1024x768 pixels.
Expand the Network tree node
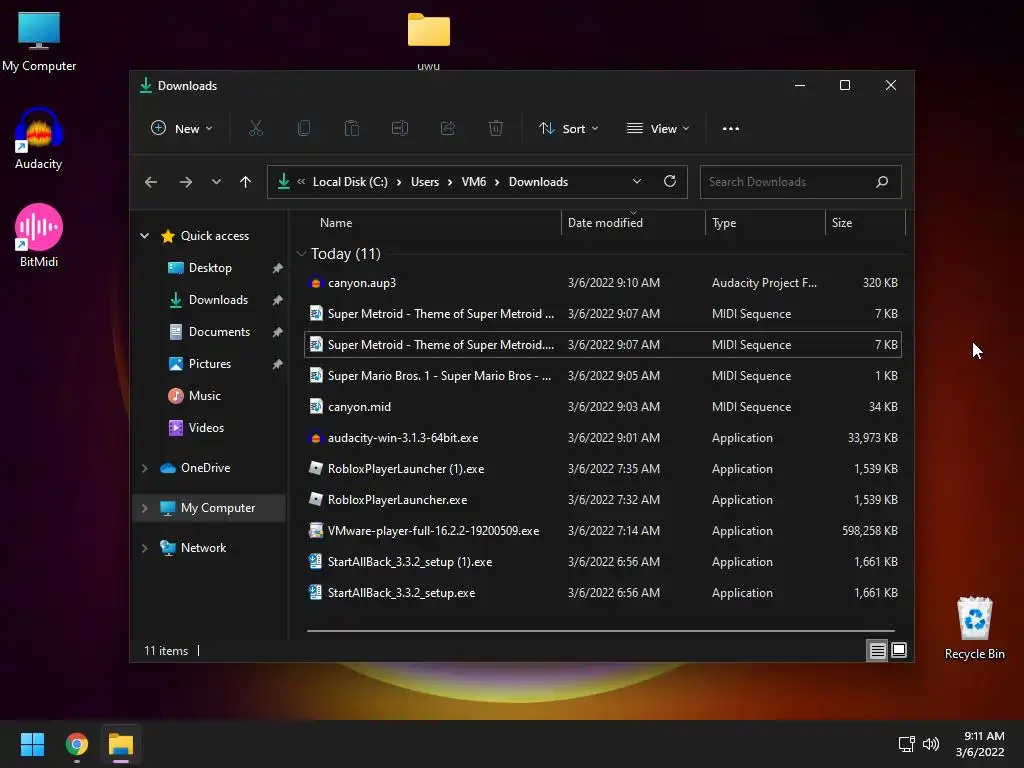(x=144, y=548)
